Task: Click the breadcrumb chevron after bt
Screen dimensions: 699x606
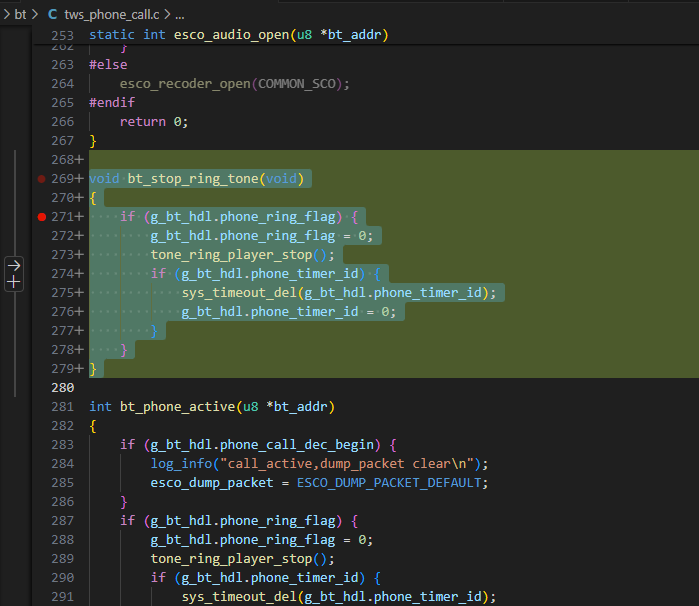Action: pos(35,14)
